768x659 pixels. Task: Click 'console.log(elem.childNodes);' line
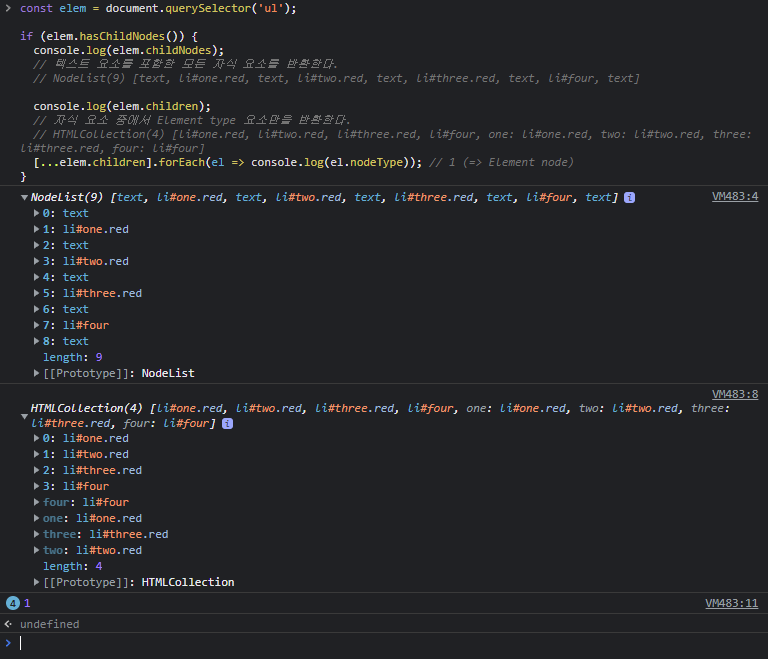(x=128, y=50)
